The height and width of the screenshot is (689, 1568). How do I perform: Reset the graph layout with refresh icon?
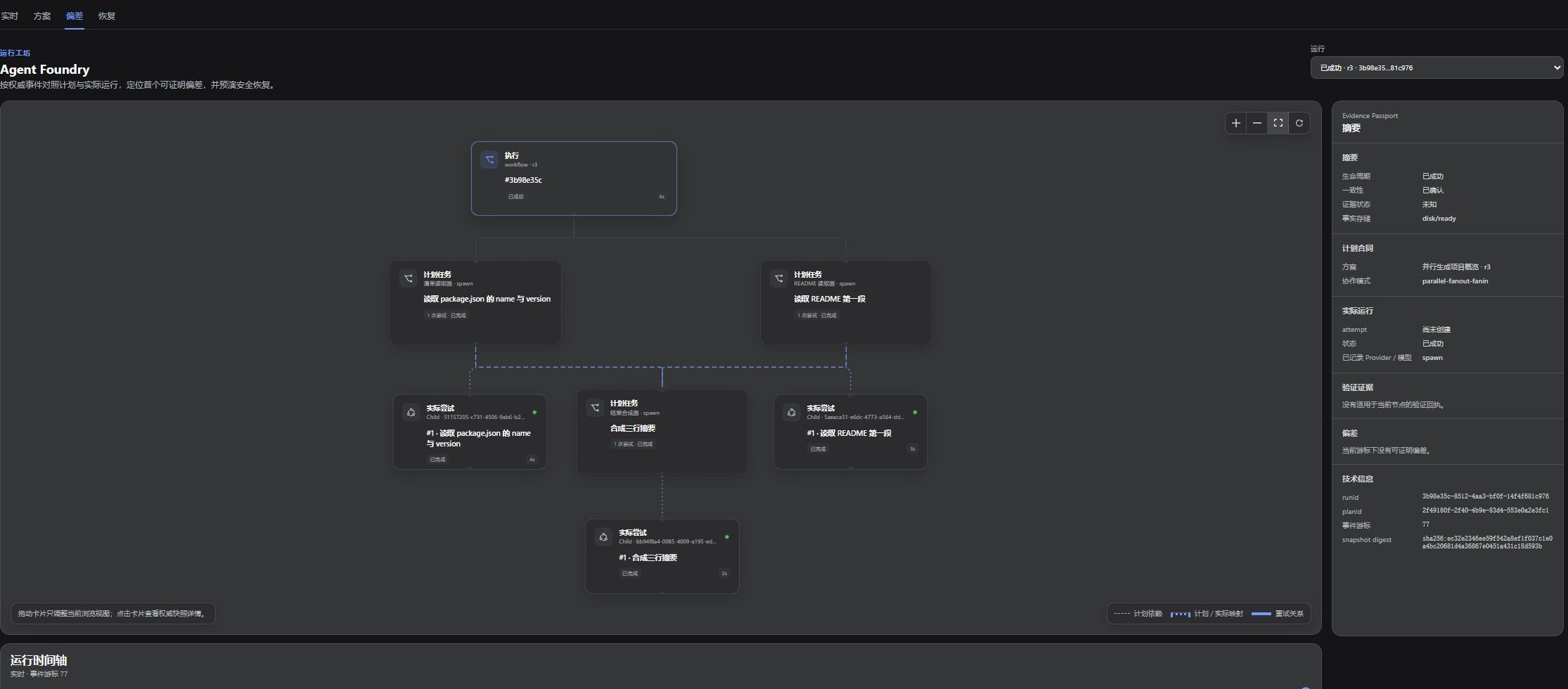pyautogui.click(x=1299, y=123)
